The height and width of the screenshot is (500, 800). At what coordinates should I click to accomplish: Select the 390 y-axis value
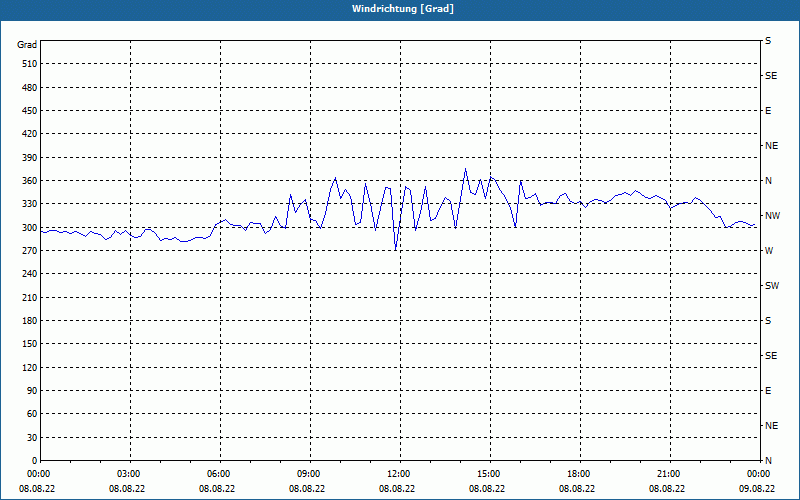[x=30, y=158]
